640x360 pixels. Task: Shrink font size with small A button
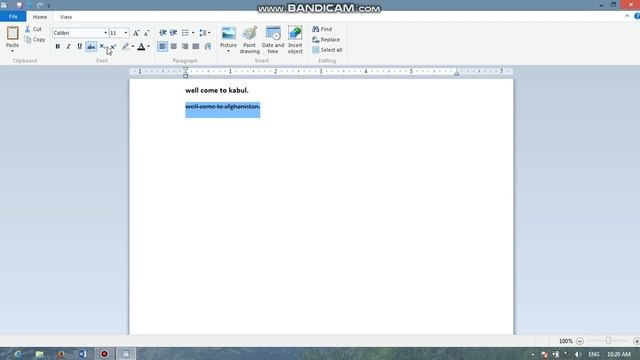coord(147,33)
